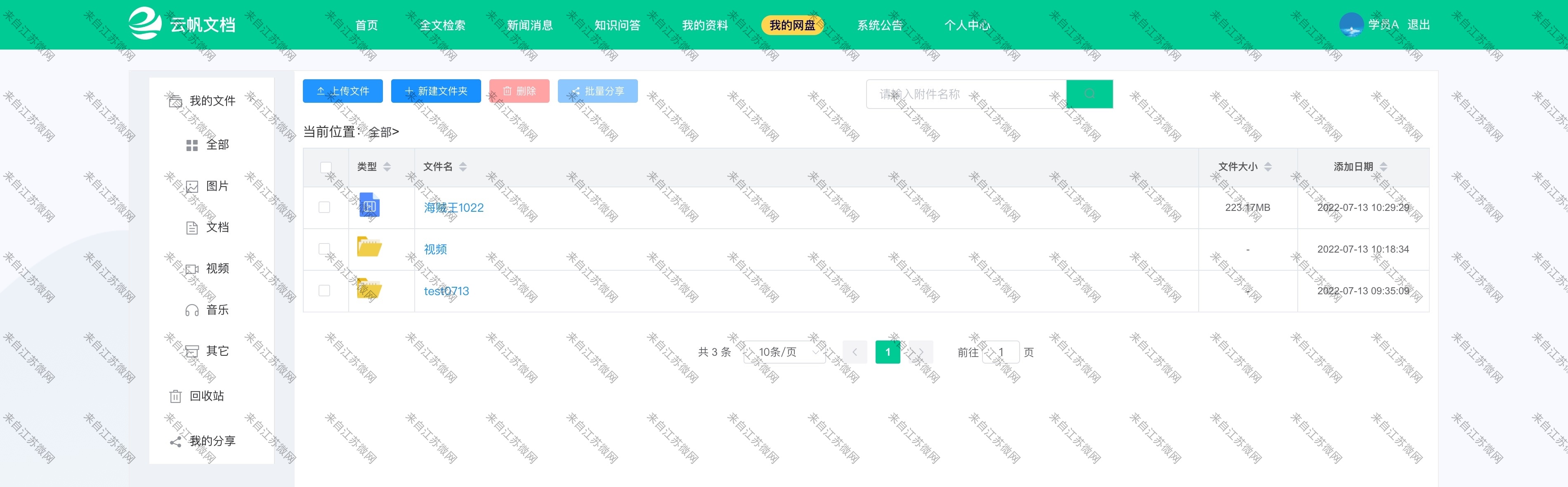1568x487 pixels.
Task: Click the 海贼王1022 video file icon
Action: coord(369,206)
